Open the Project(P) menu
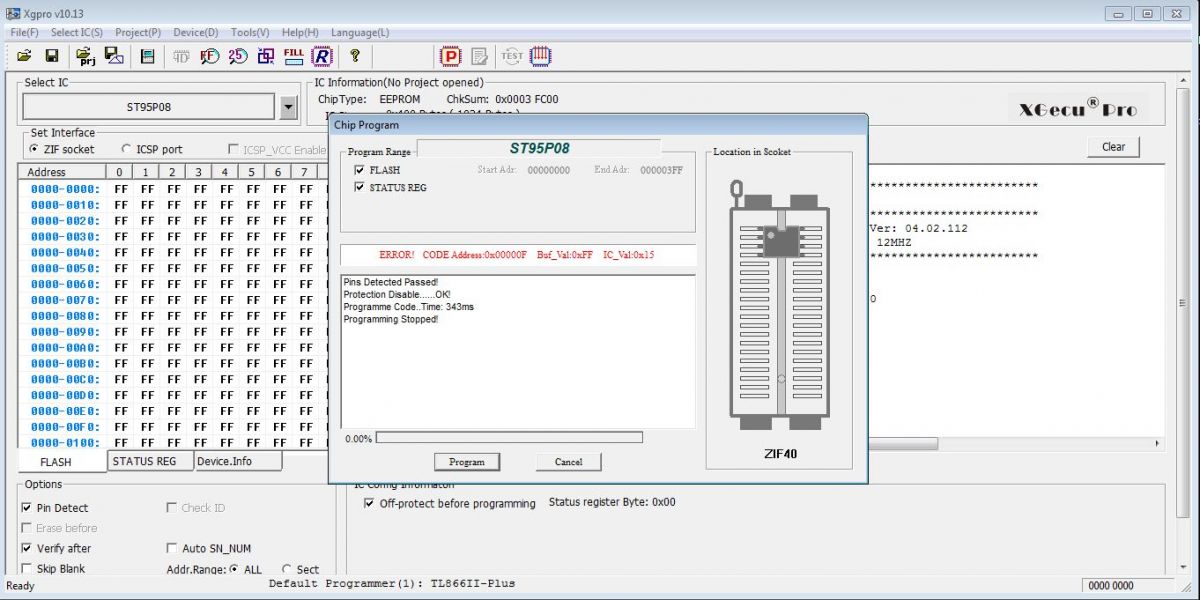 point(138,33)
